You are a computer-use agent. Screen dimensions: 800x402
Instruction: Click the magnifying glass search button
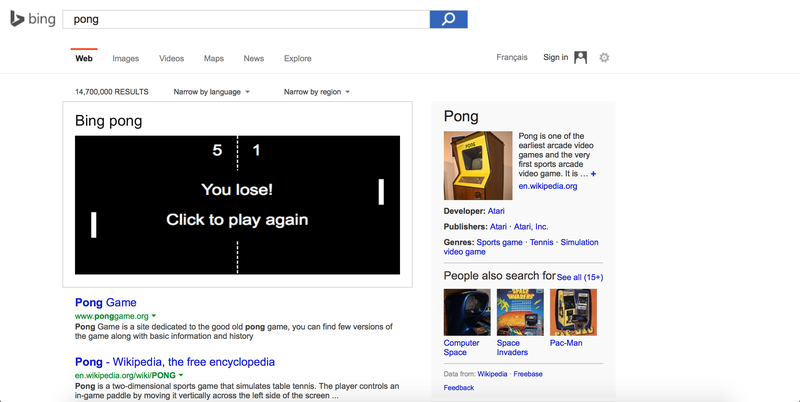tap(448, 19)
